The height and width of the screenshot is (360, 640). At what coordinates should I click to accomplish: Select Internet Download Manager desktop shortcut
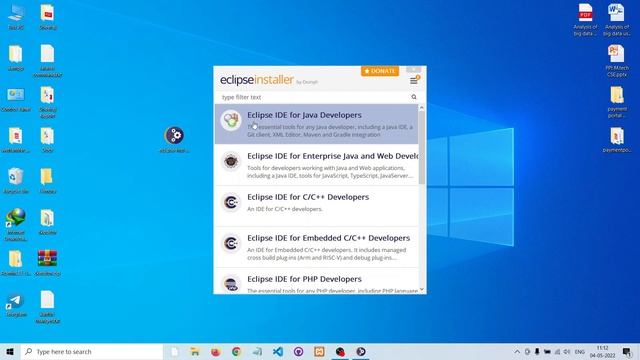click(16, 224)
